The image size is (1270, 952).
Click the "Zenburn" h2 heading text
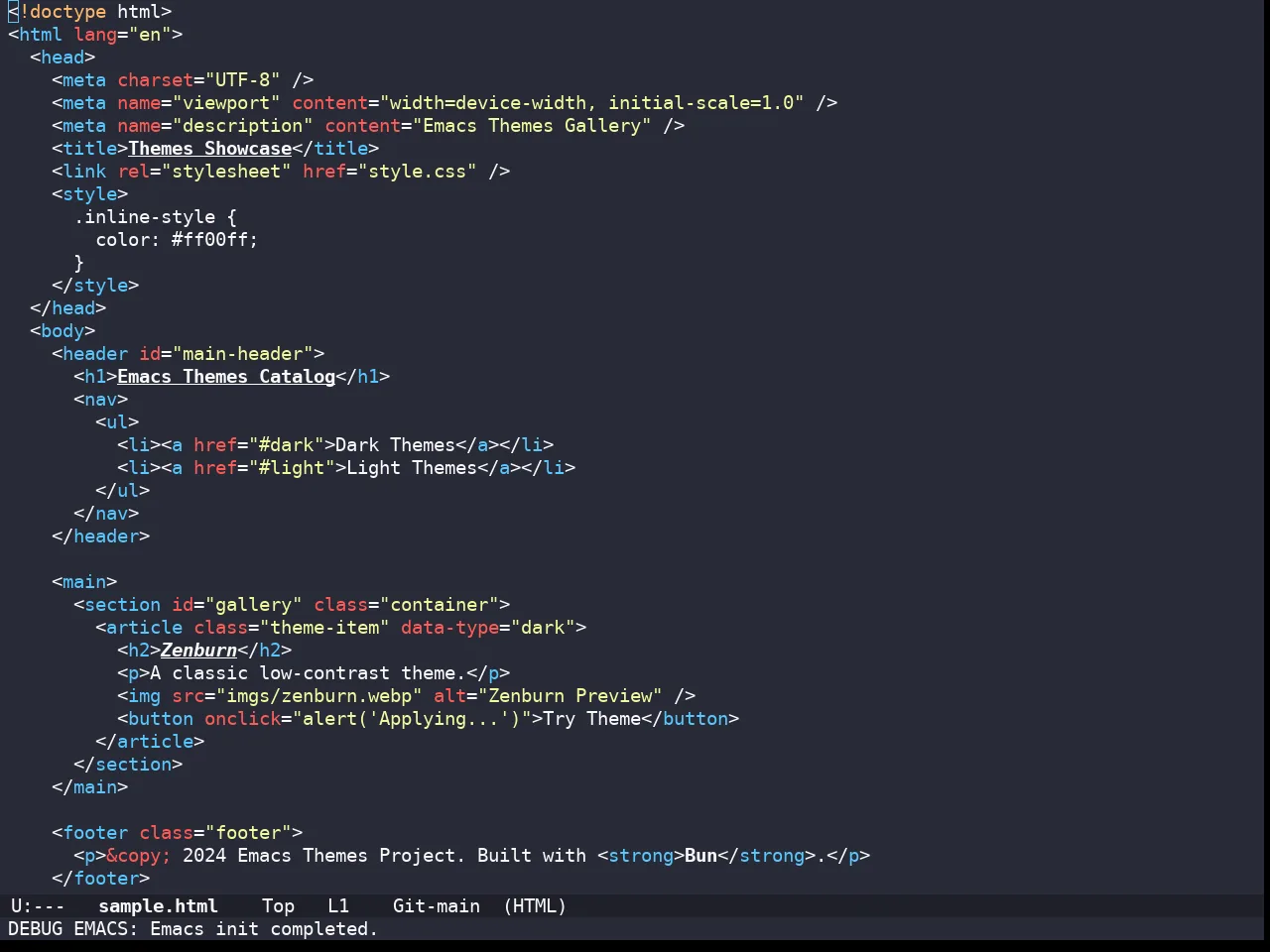tap(198, 651)
